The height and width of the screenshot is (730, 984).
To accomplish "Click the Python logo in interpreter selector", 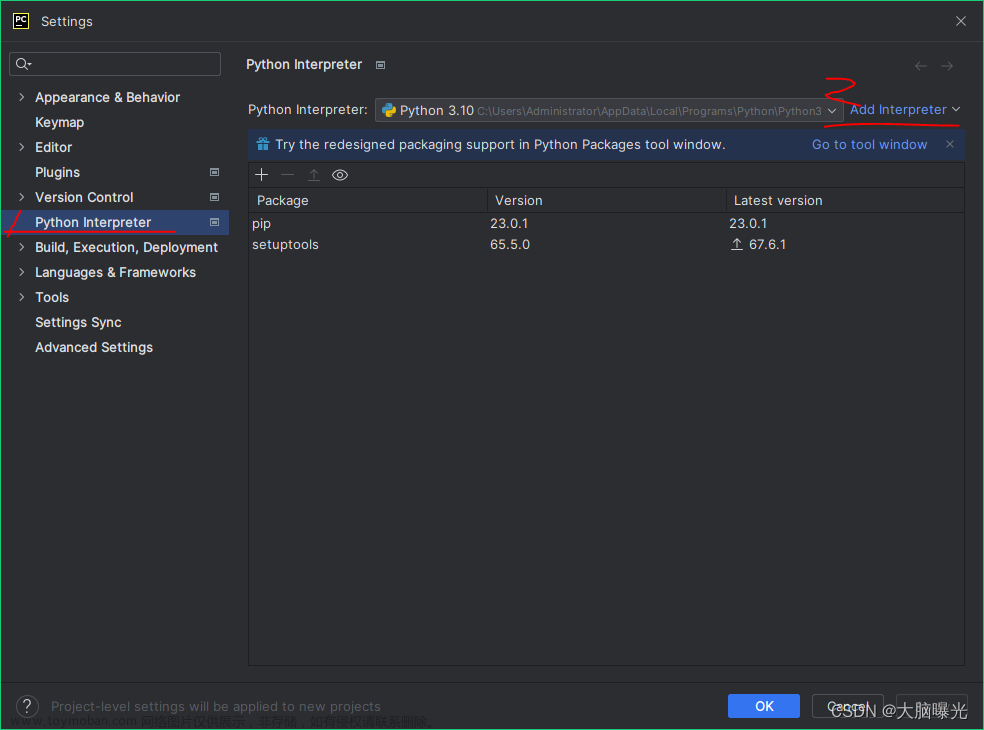I will pos(389,110).
